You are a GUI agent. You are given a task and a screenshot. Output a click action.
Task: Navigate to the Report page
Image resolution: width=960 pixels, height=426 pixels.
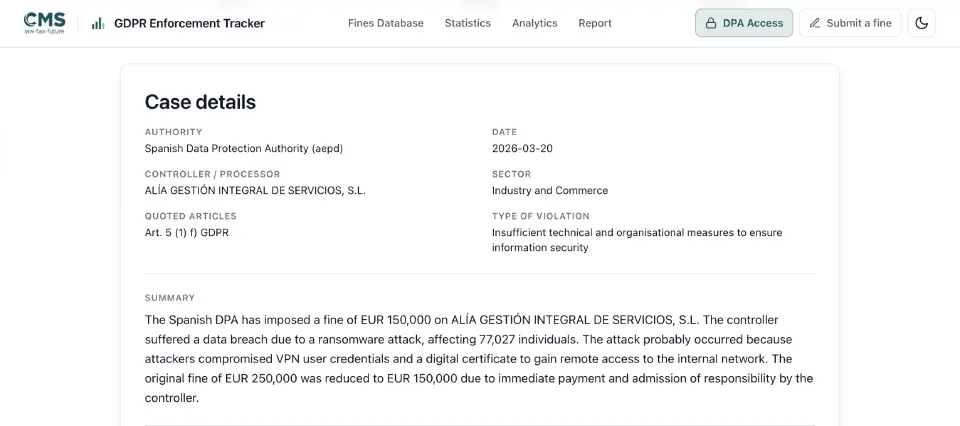(x=595, y=23)
